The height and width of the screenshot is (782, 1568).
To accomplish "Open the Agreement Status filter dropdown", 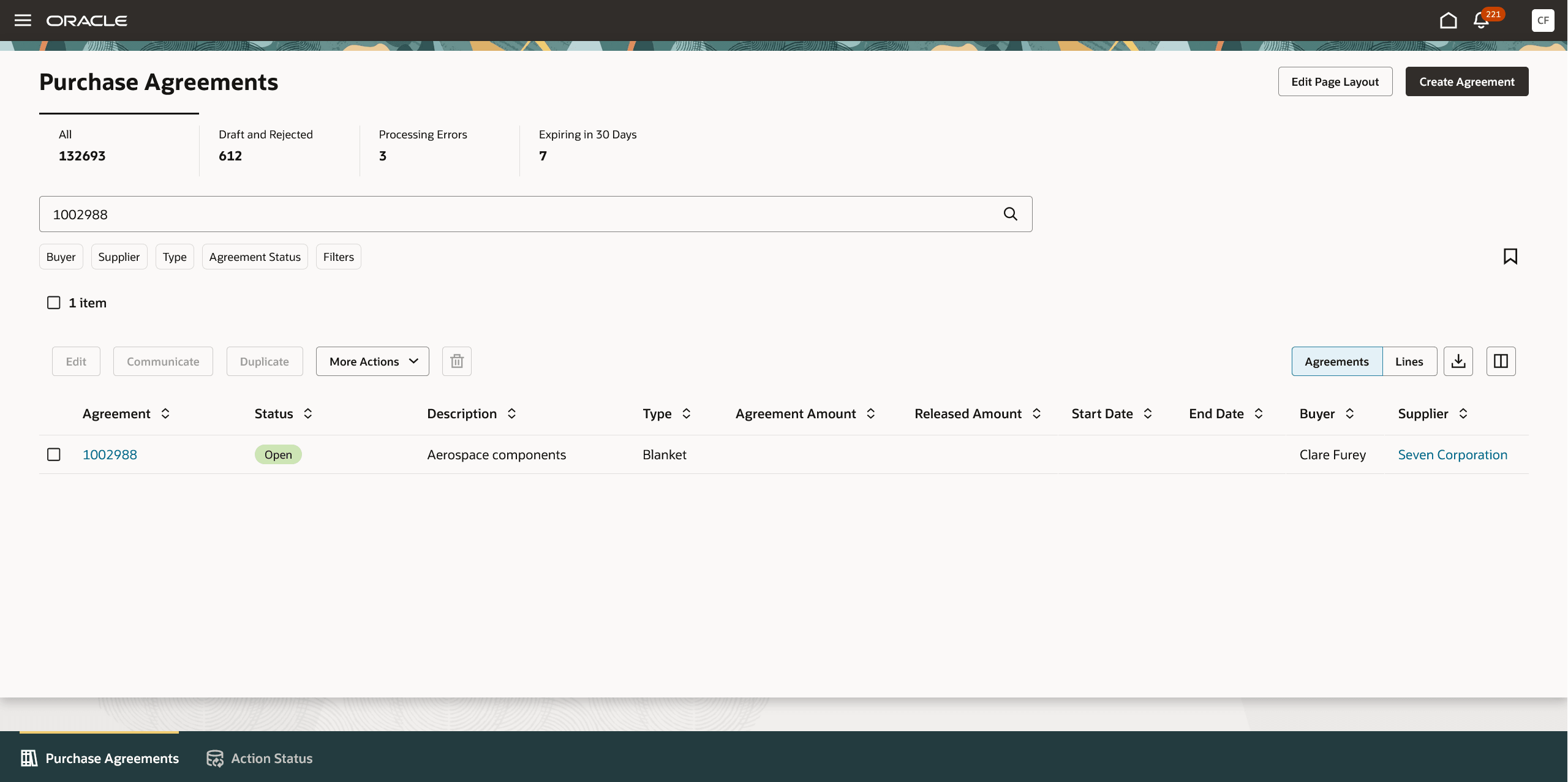I will tap(255, 257).
